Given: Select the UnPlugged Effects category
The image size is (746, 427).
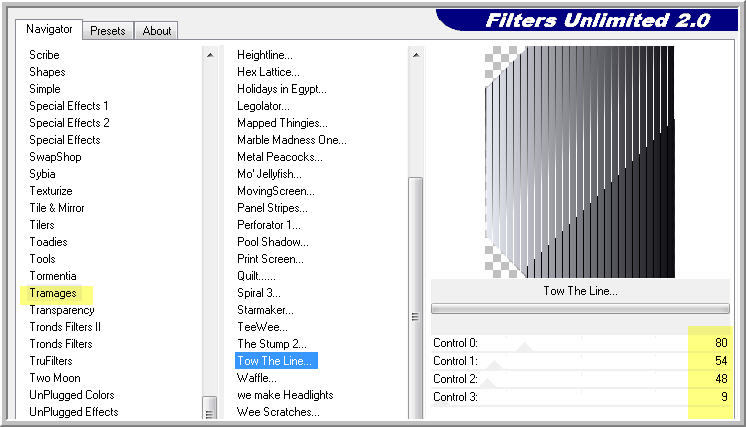Looking at the screenshot, I should pos(74,412).
